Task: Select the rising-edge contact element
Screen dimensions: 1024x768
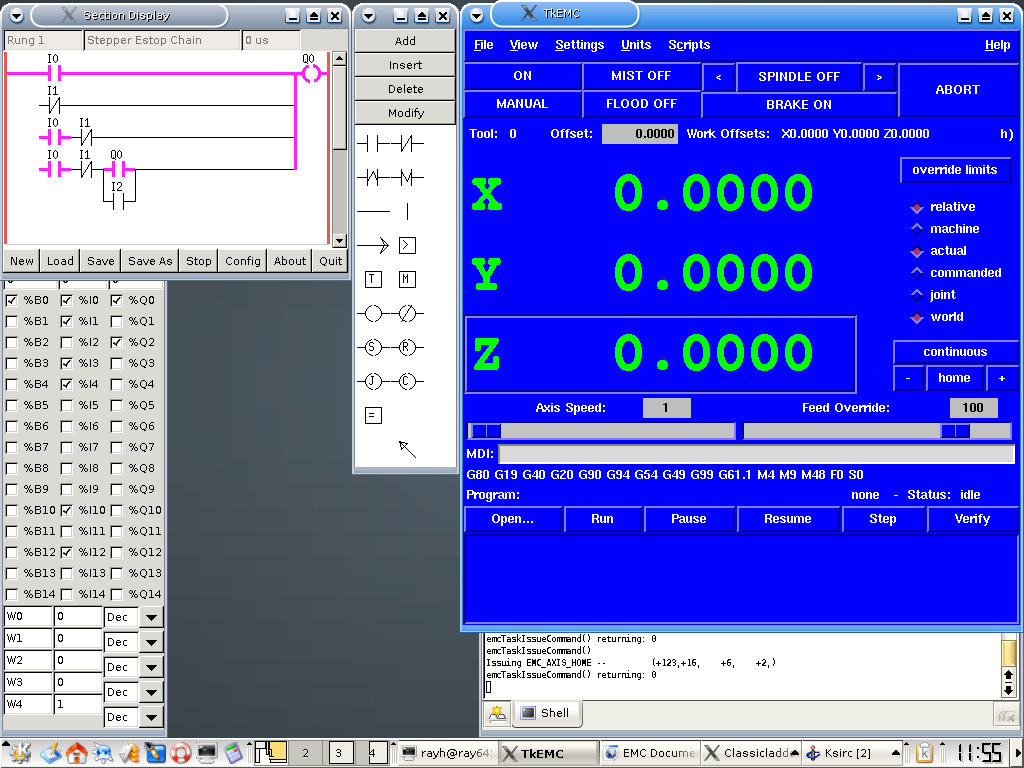Action: (373, 177)
